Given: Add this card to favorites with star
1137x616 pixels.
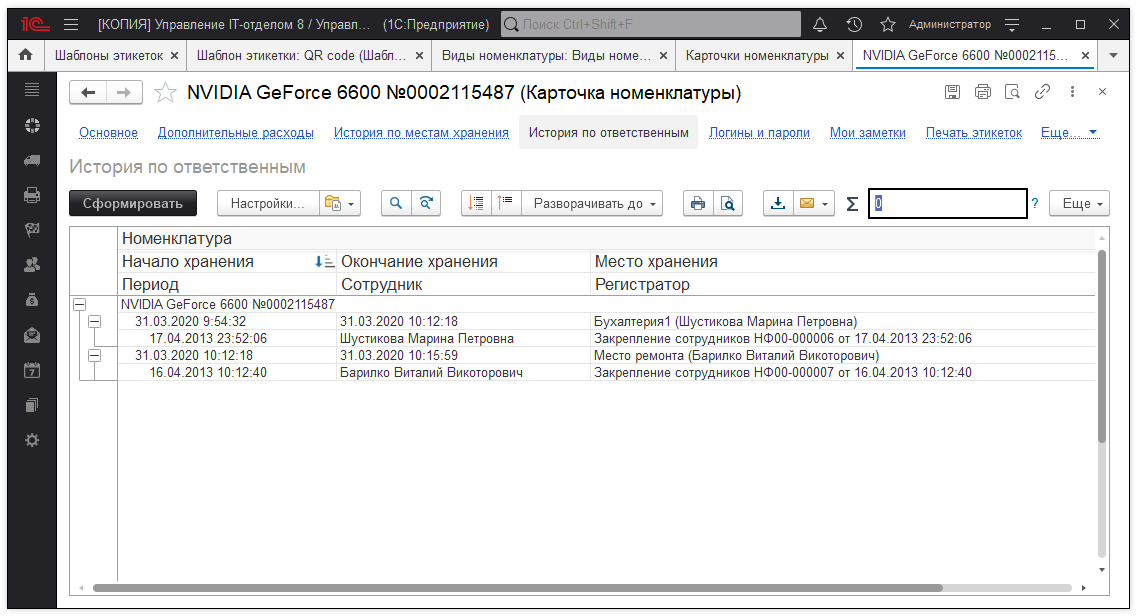Looking at the screenshot, I should click(165, 93).
